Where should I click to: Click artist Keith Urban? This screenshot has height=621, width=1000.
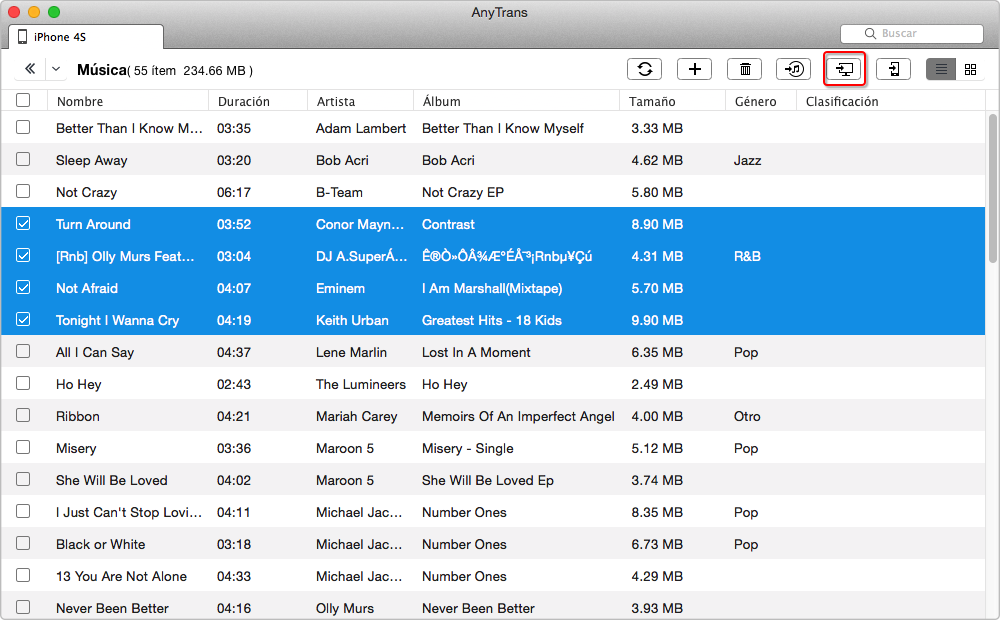(x=352, y=320)
